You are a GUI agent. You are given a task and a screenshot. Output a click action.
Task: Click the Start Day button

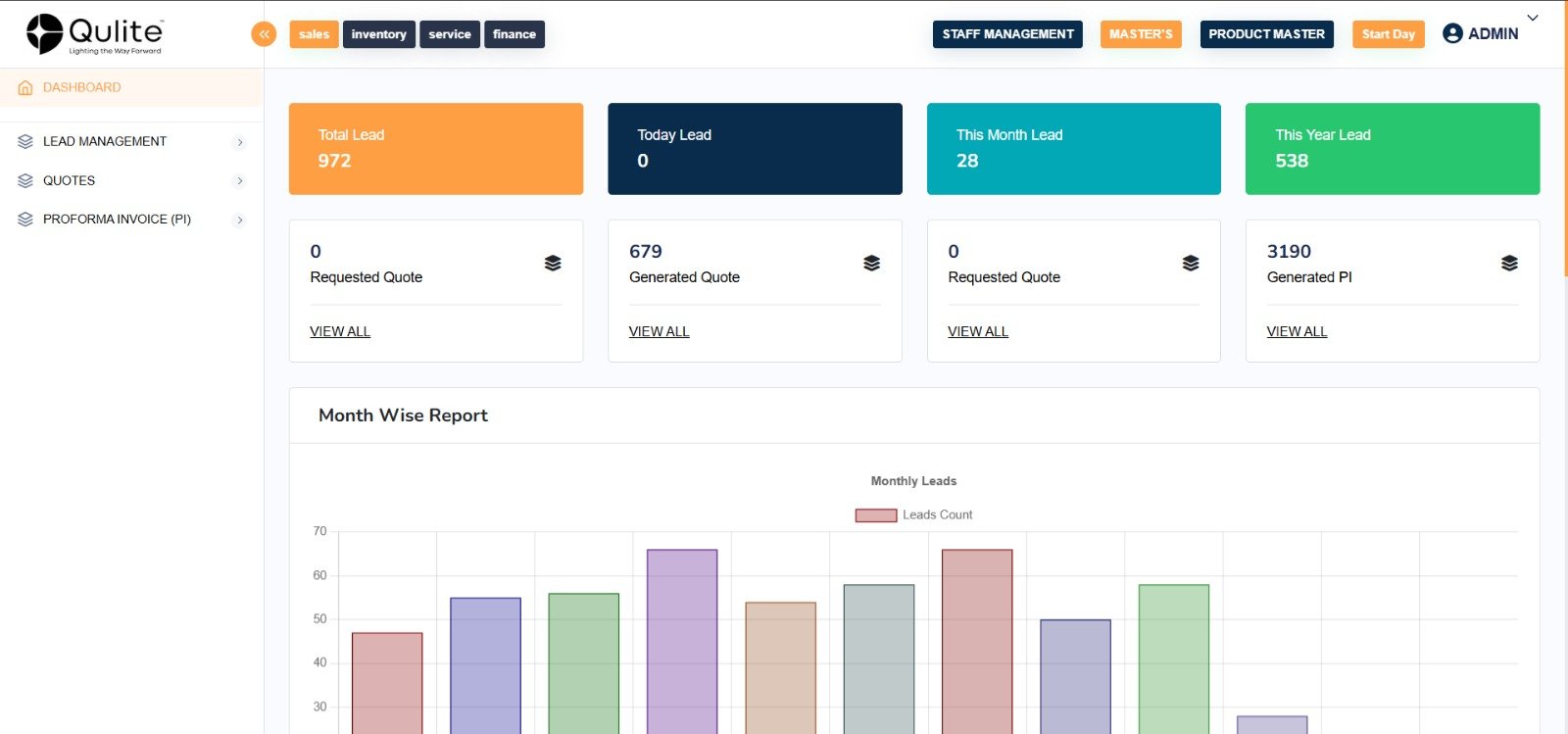1388,34
